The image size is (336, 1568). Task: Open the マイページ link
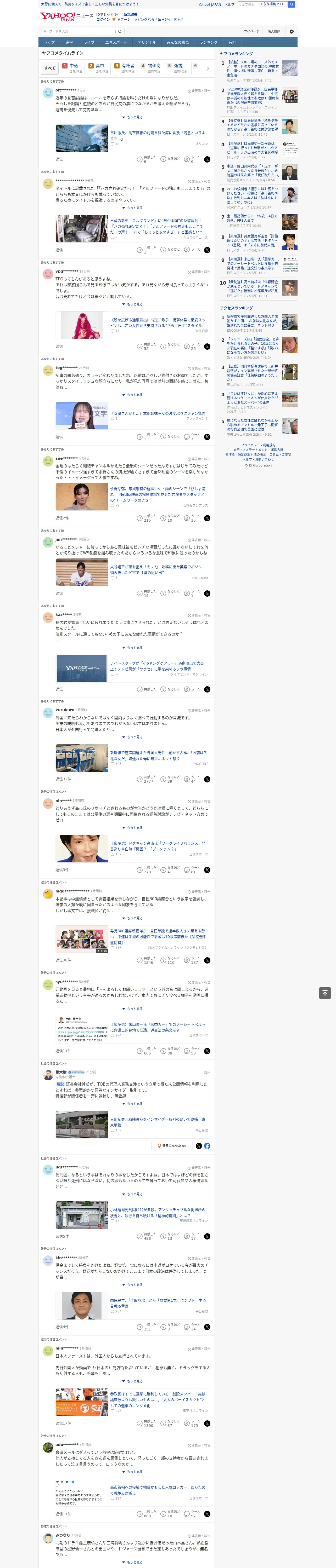(252, 32)
